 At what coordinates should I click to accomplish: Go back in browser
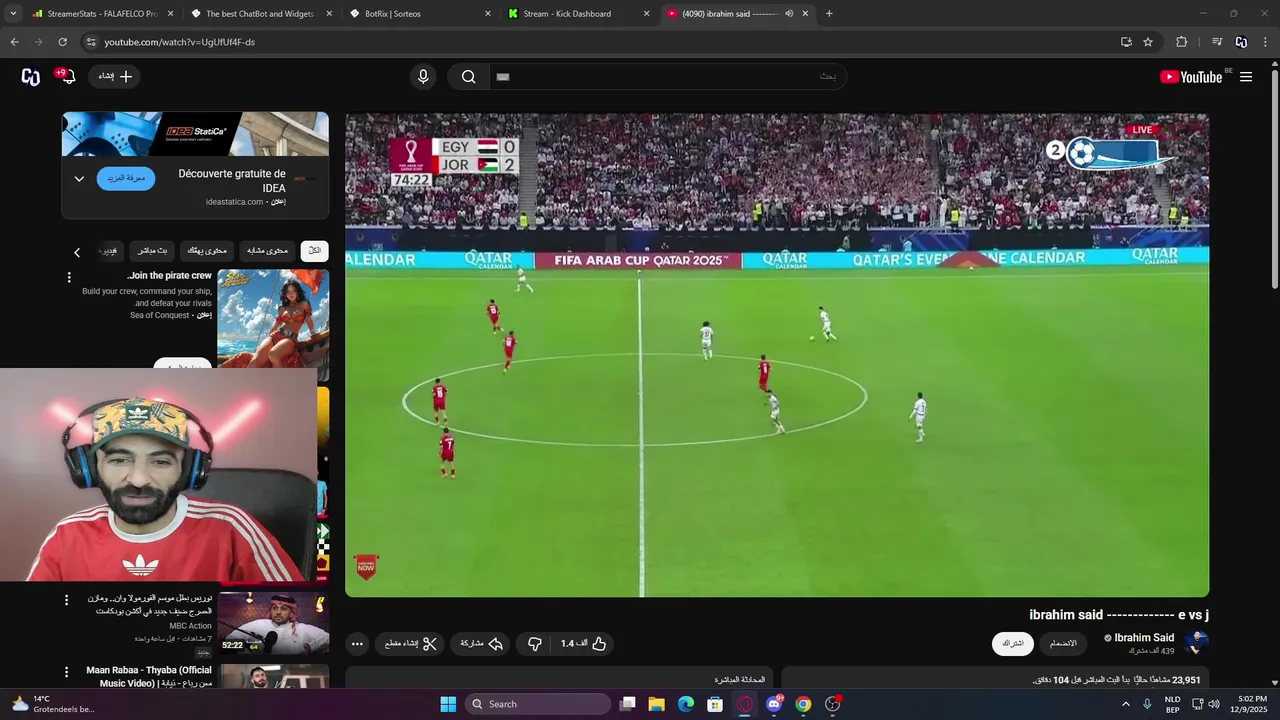(x=14, y=42)
